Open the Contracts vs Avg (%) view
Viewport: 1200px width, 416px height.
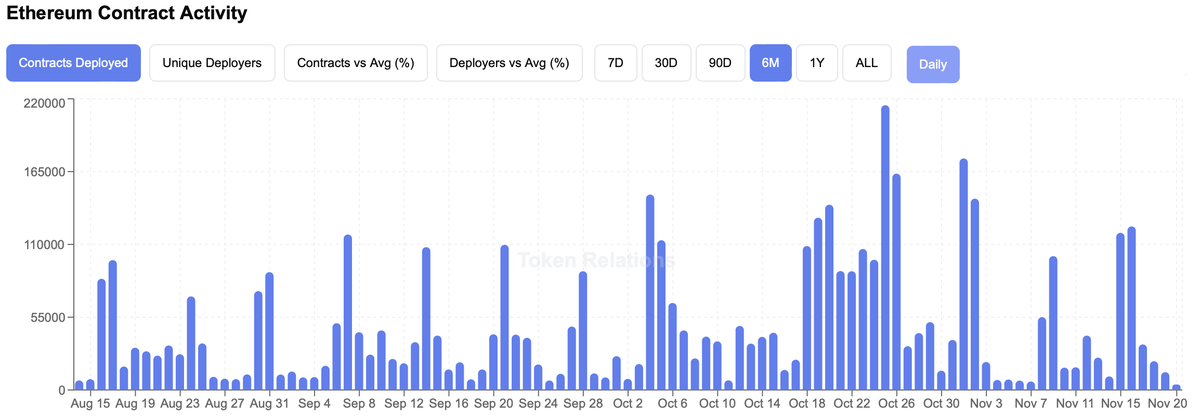[356, 63]
